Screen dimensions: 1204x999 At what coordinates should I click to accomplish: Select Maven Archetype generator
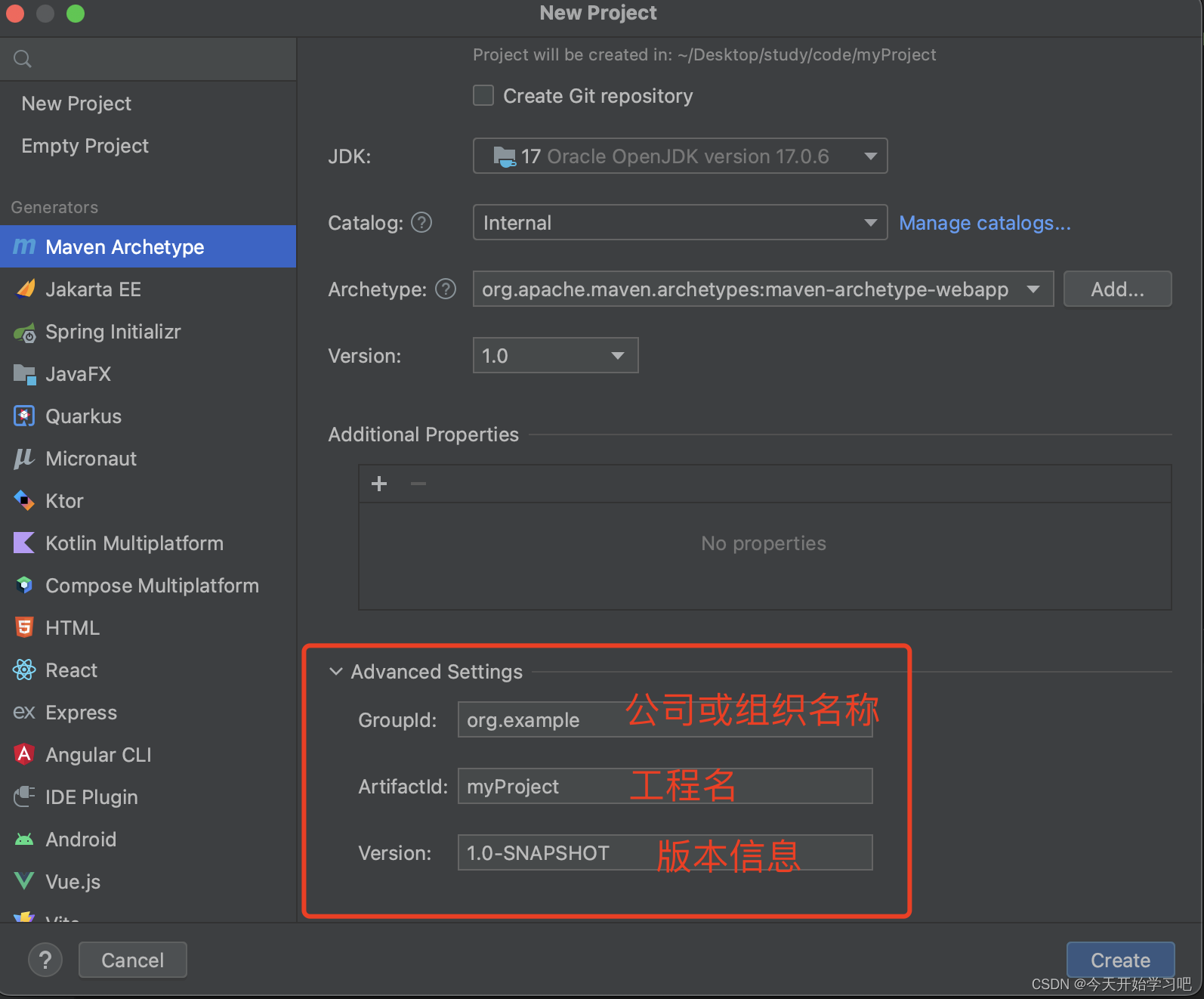(x=148, y=246)
